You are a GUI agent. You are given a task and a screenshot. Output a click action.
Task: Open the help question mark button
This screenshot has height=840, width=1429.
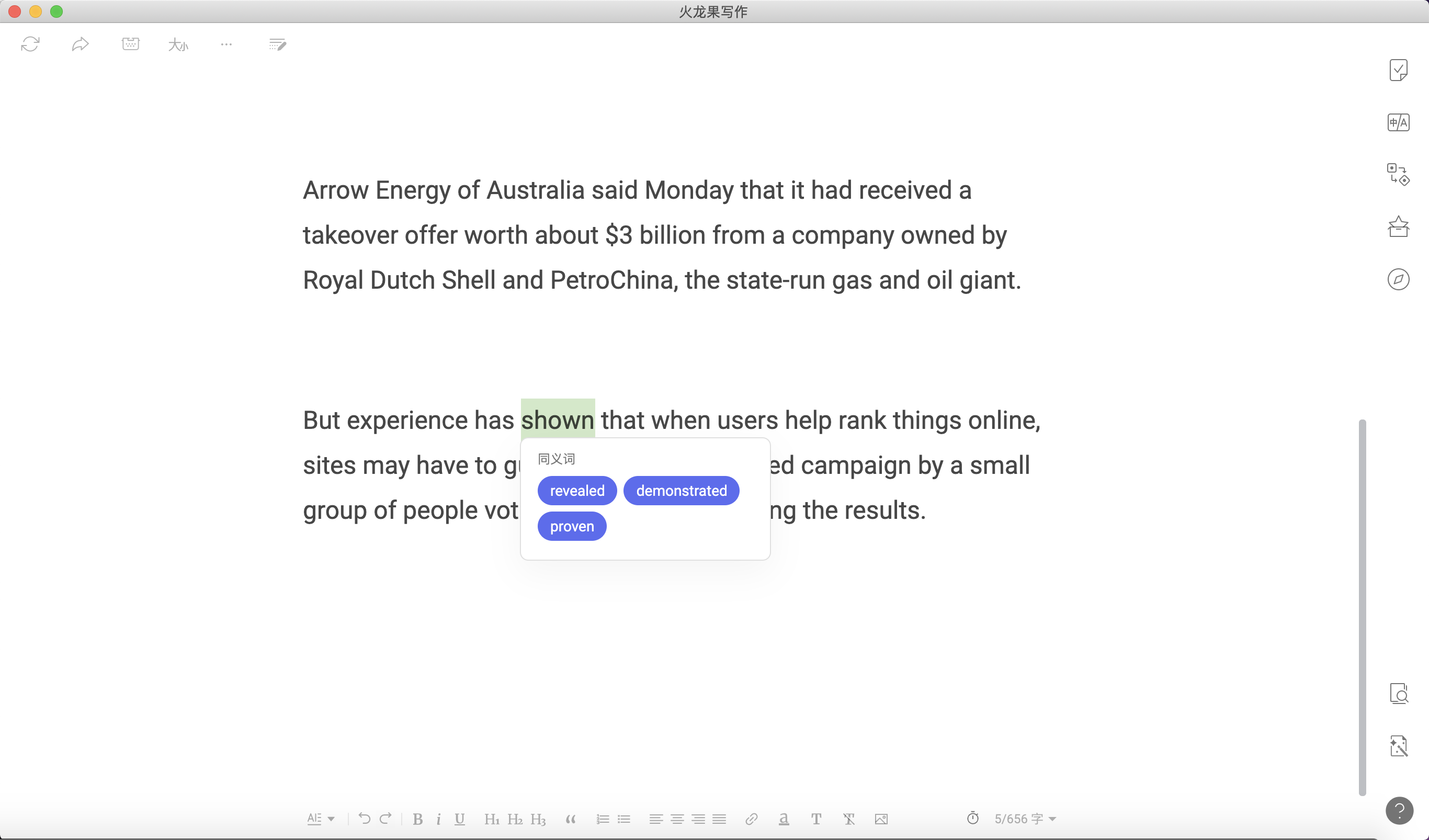(x=1399, y=810)
